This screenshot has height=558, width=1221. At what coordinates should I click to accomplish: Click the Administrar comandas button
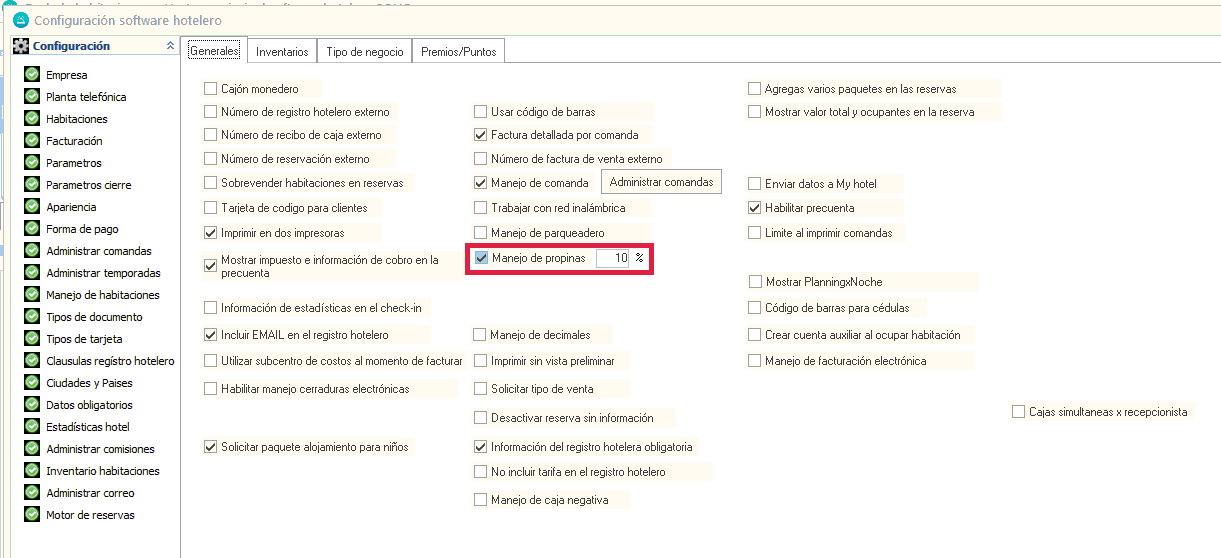point(661,182)
